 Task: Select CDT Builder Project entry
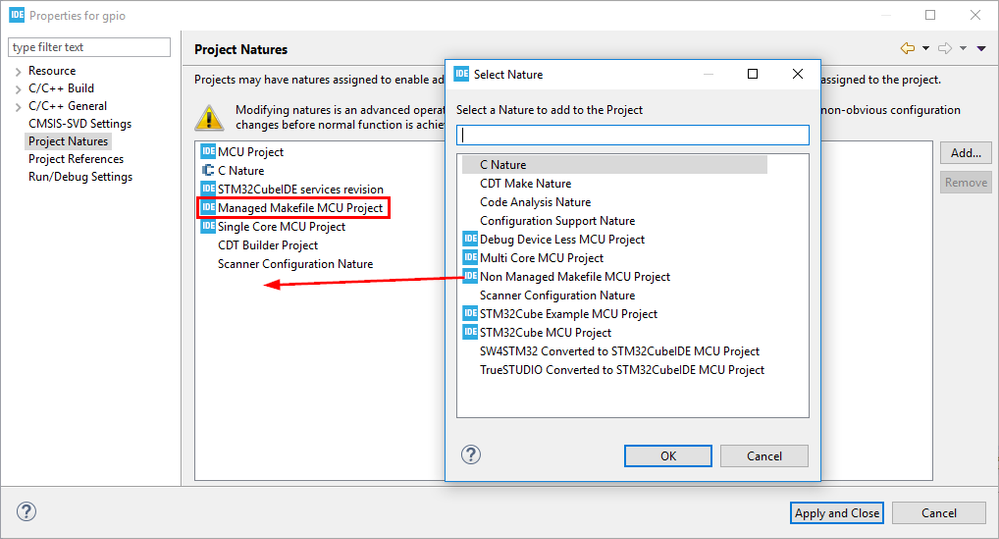268,245
